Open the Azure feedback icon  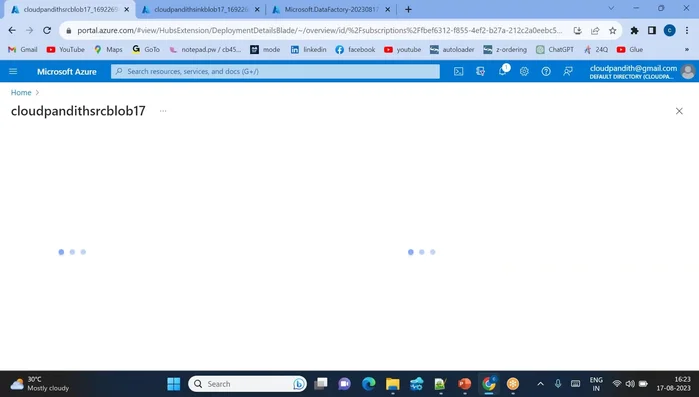click(x=568, y=71)
